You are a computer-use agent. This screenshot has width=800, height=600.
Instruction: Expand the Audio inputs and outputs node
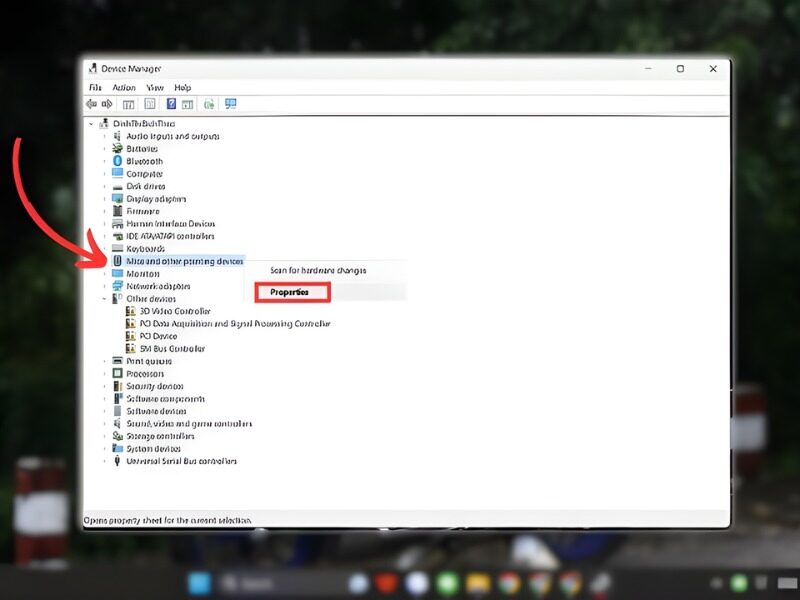click(104, 136)
